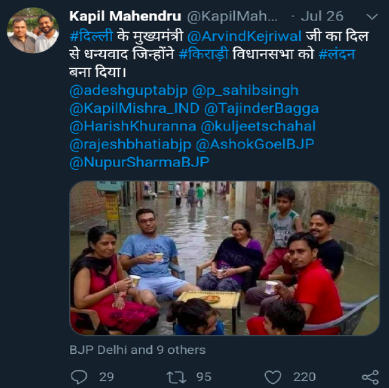Visit the @adeshguptabjp profile
The height and width of the screenshot is (388, 389).
click(x=128, y=91)
